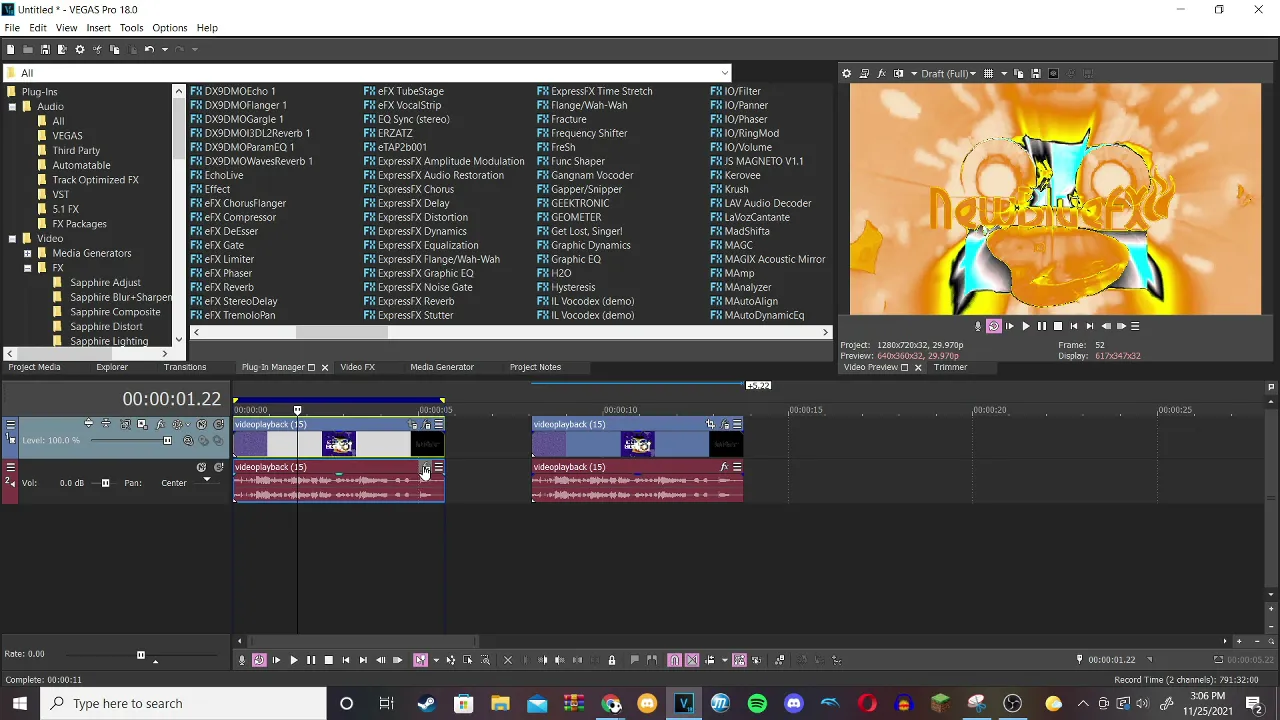This screenshot has width=1280, height=720.
Task: Click audio track 2 hamburger menu
Action: 11,467
